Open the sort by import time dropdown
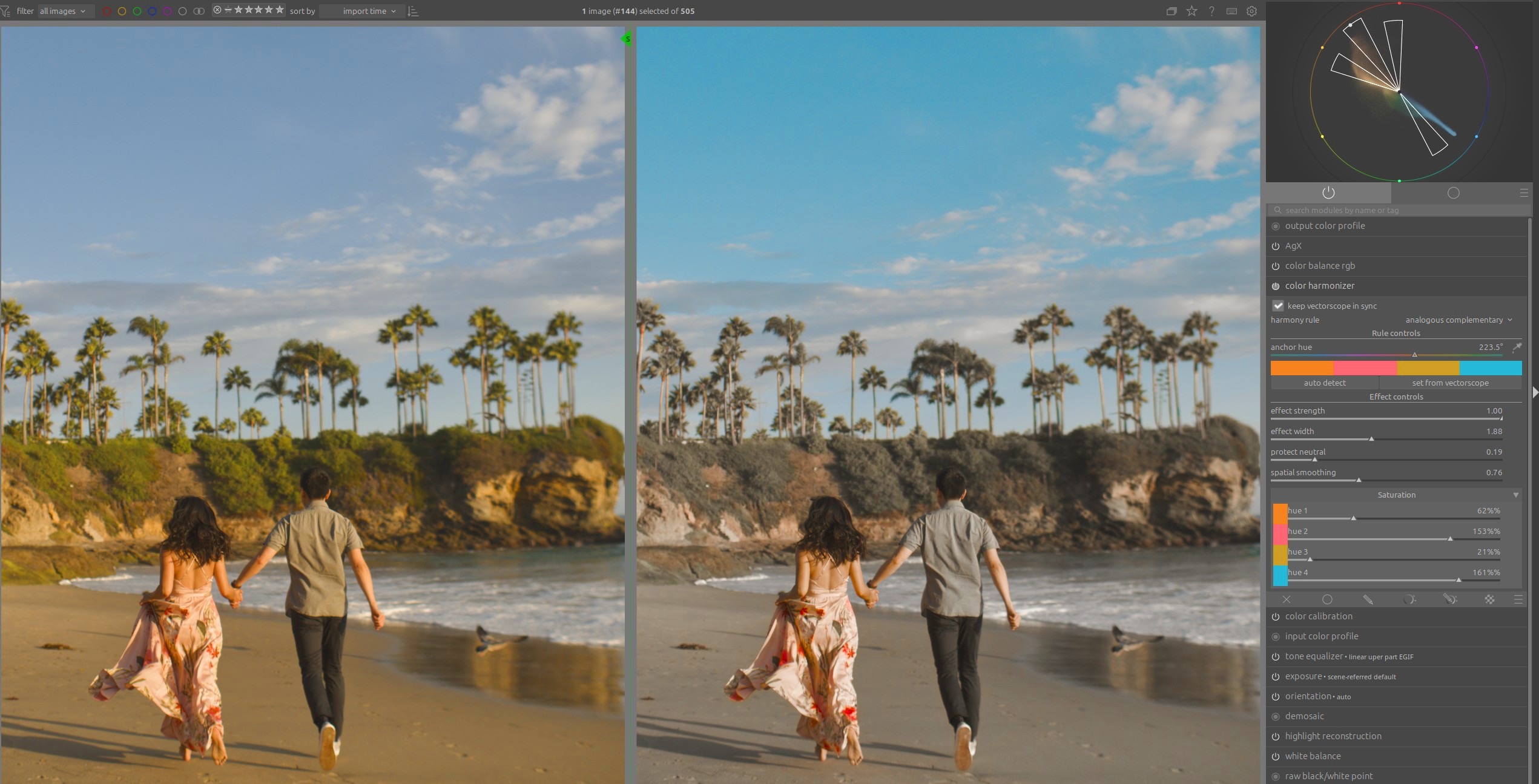 [363, 11]
